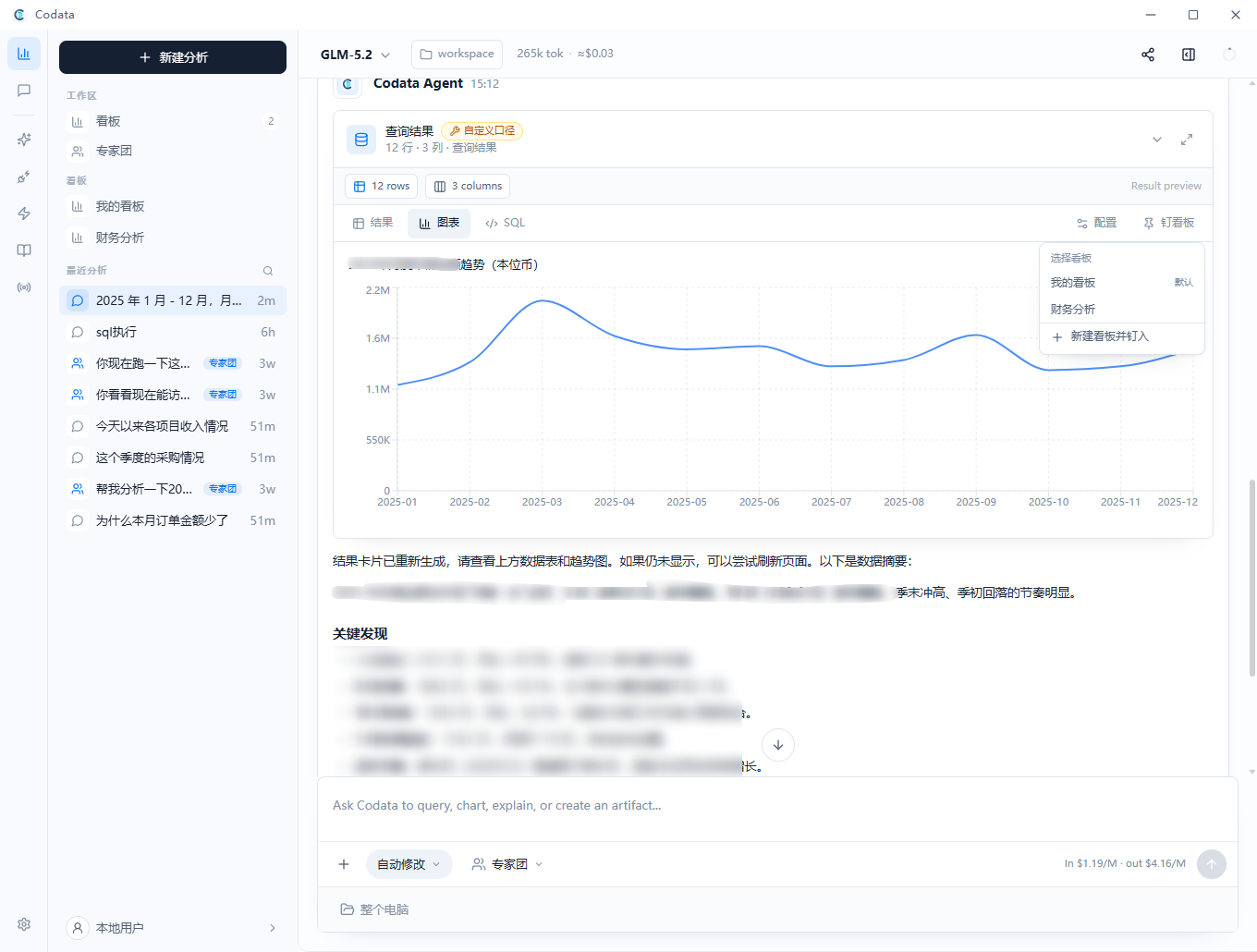Click the lightning bolt icon in left rail
This screenshot has height=952, width=1257.
(x=24, y=214)
